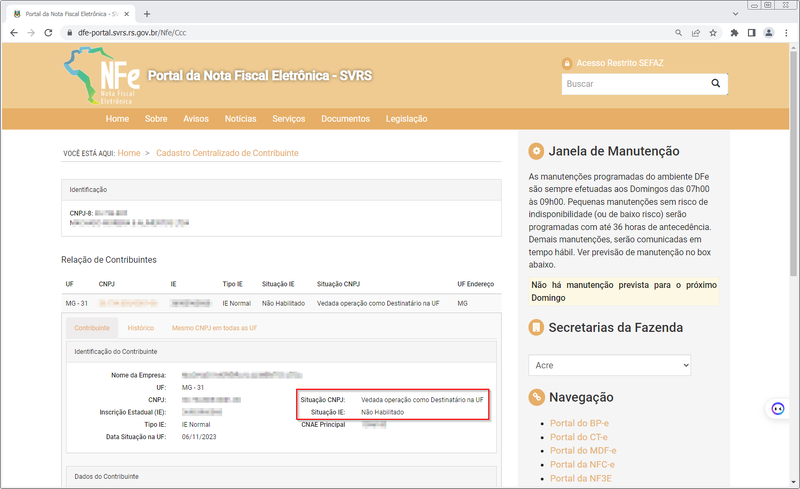Open Portal da NFC-e link
The image size is (800, 489).
(x=582, y=464)
